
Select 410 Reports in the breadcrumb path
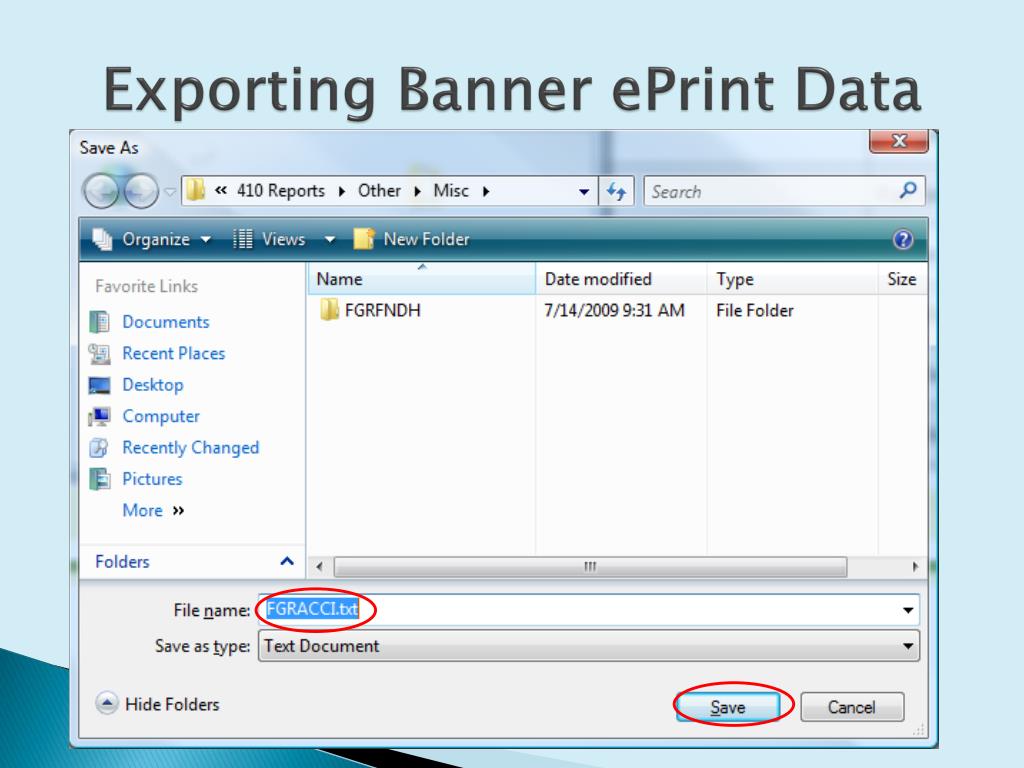(281, 191)
